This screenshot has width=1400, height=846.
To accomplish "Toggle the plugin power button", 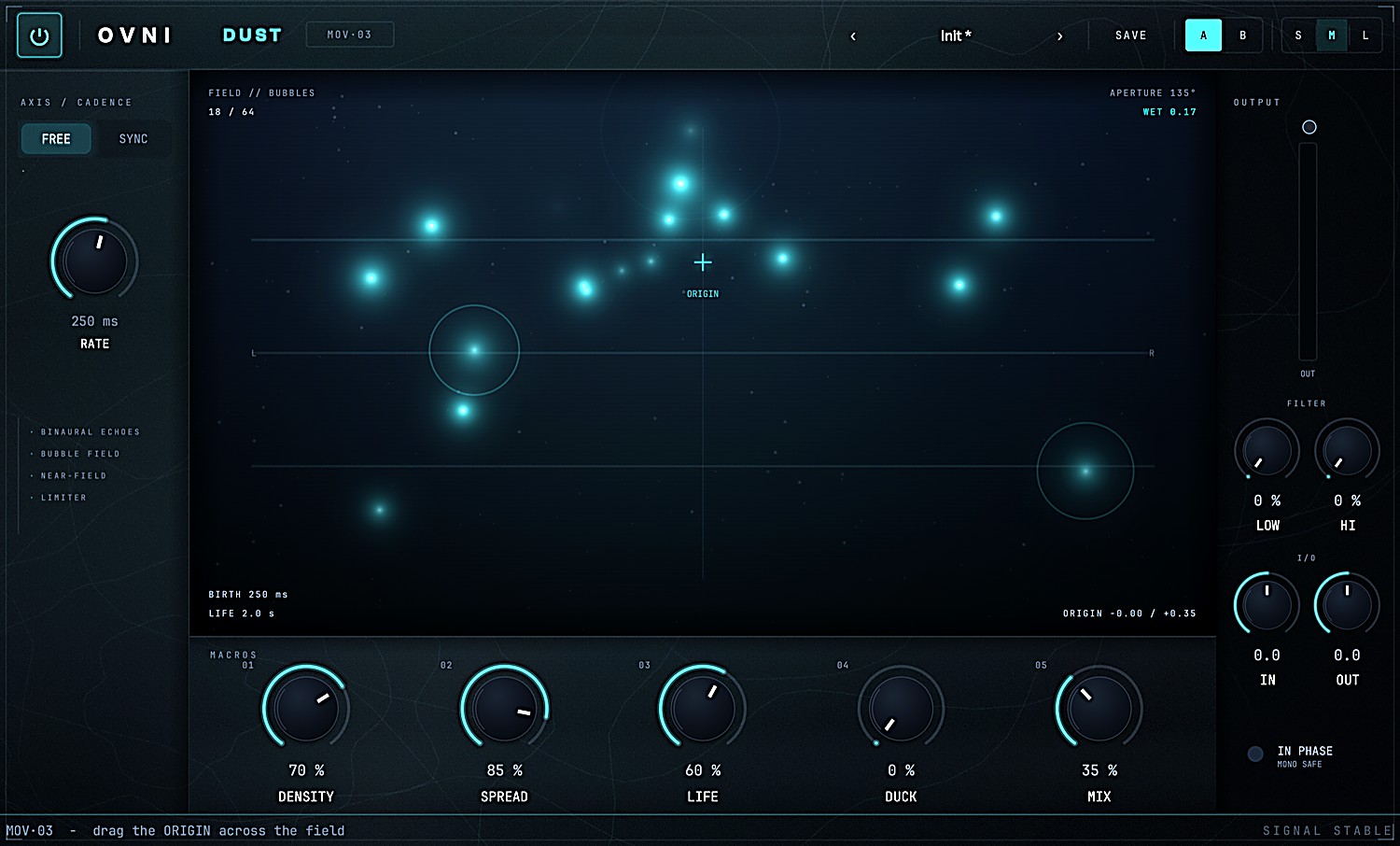I will click(x=39, y=35).
